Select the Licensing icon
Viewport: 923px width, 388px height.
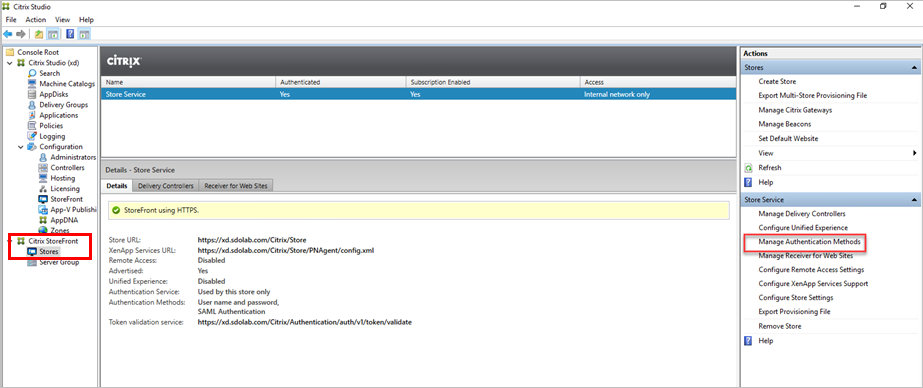[x=43, y=189]
